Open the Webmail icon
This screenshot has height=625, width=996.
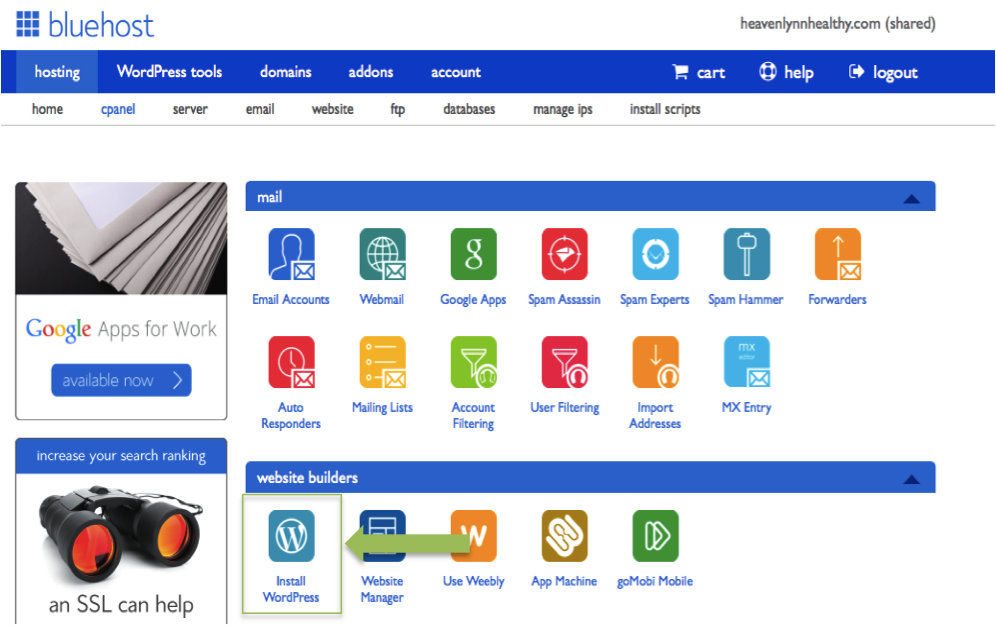click(382, 255)
